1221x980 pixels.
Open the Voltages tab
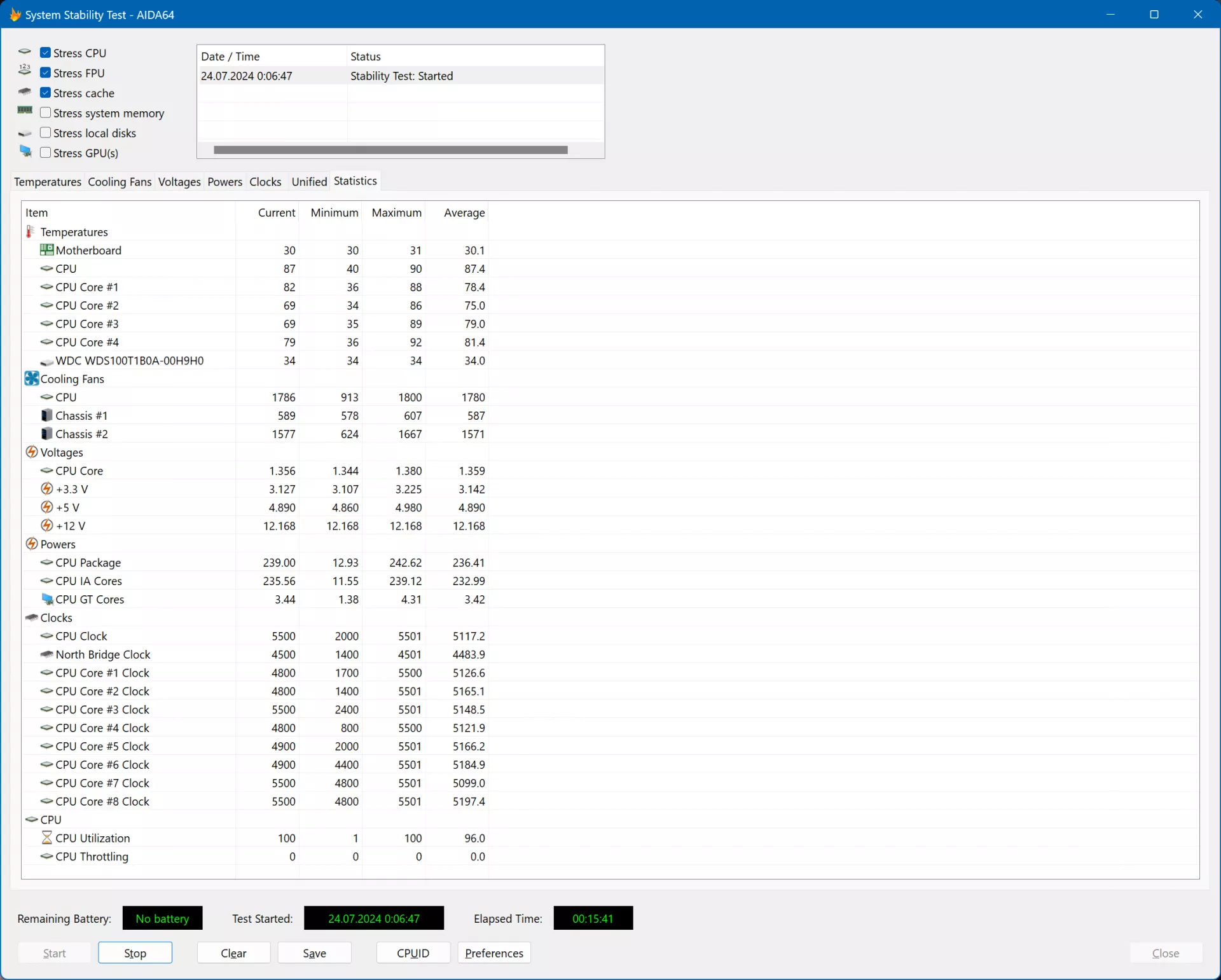coord(179,182)
